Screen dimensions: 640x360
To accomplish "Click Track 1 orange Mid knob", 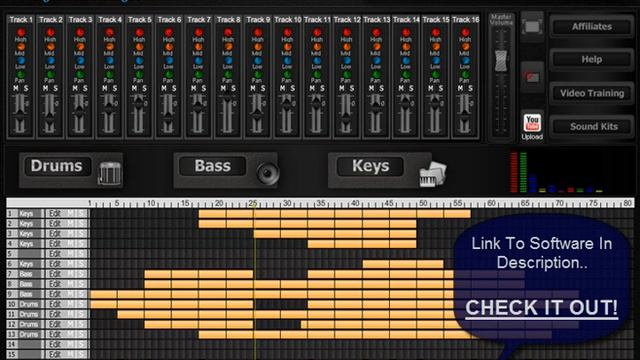I will (x=20, y=47).
